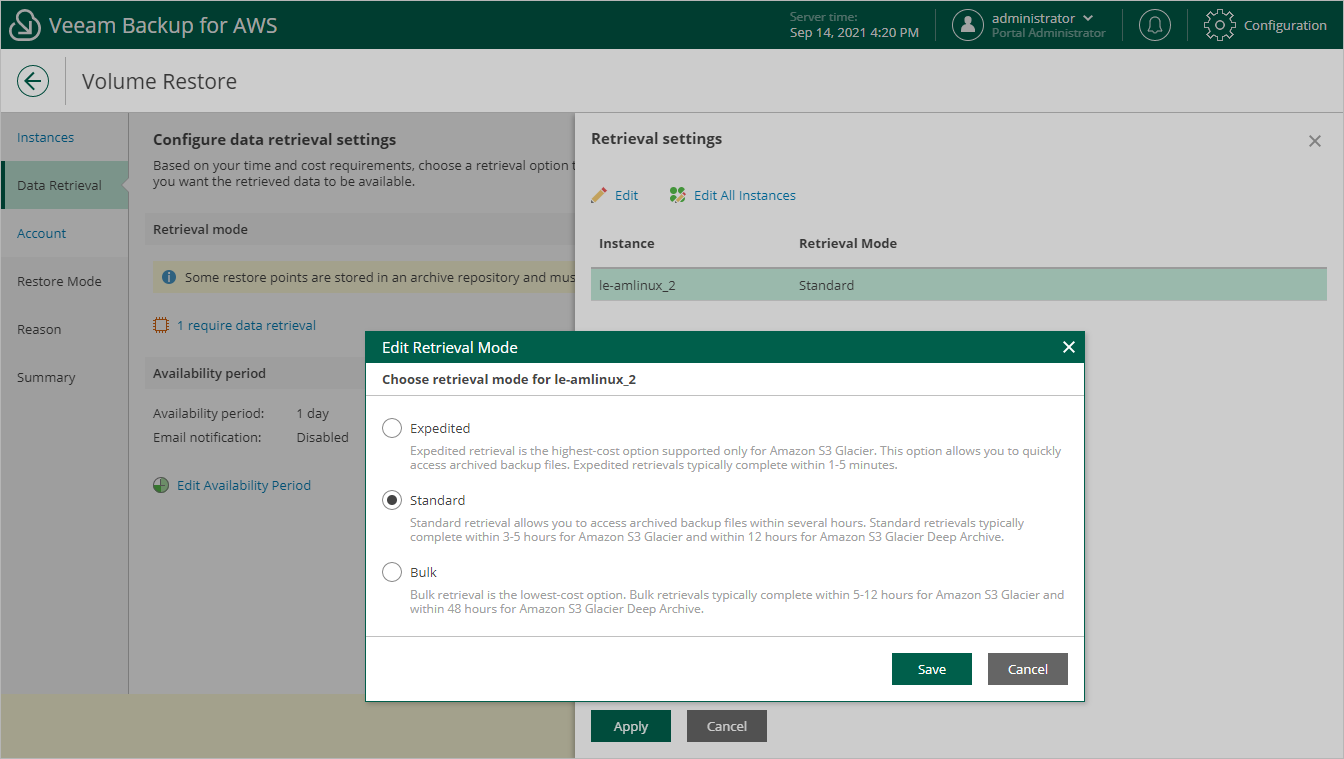Click the info icon in the warning banner

[x=169, y=277]
